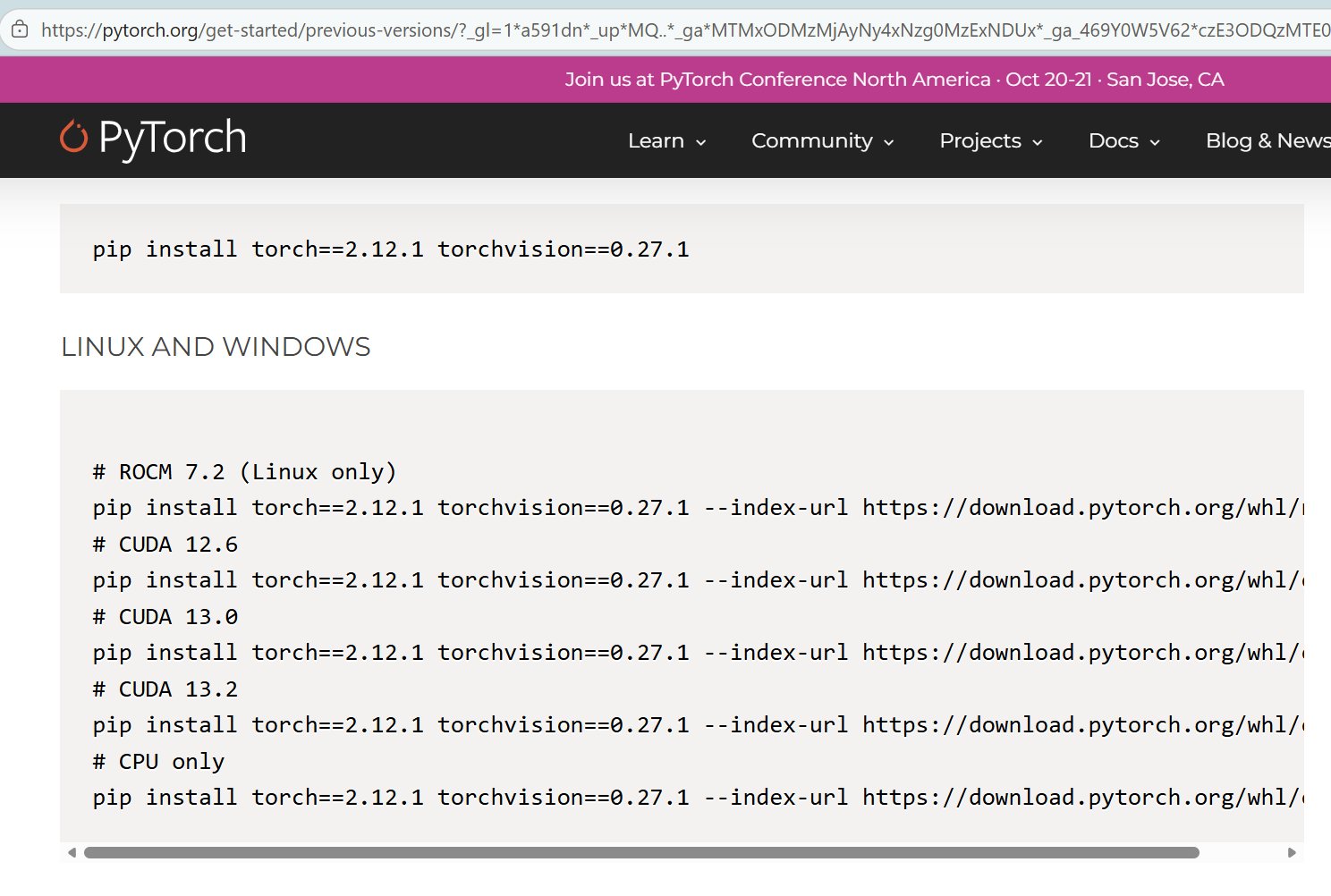Click the code block horizontal scrollbar thumb
The image size is (1331, 896).
pyautogui.click(x=641, y=853)
